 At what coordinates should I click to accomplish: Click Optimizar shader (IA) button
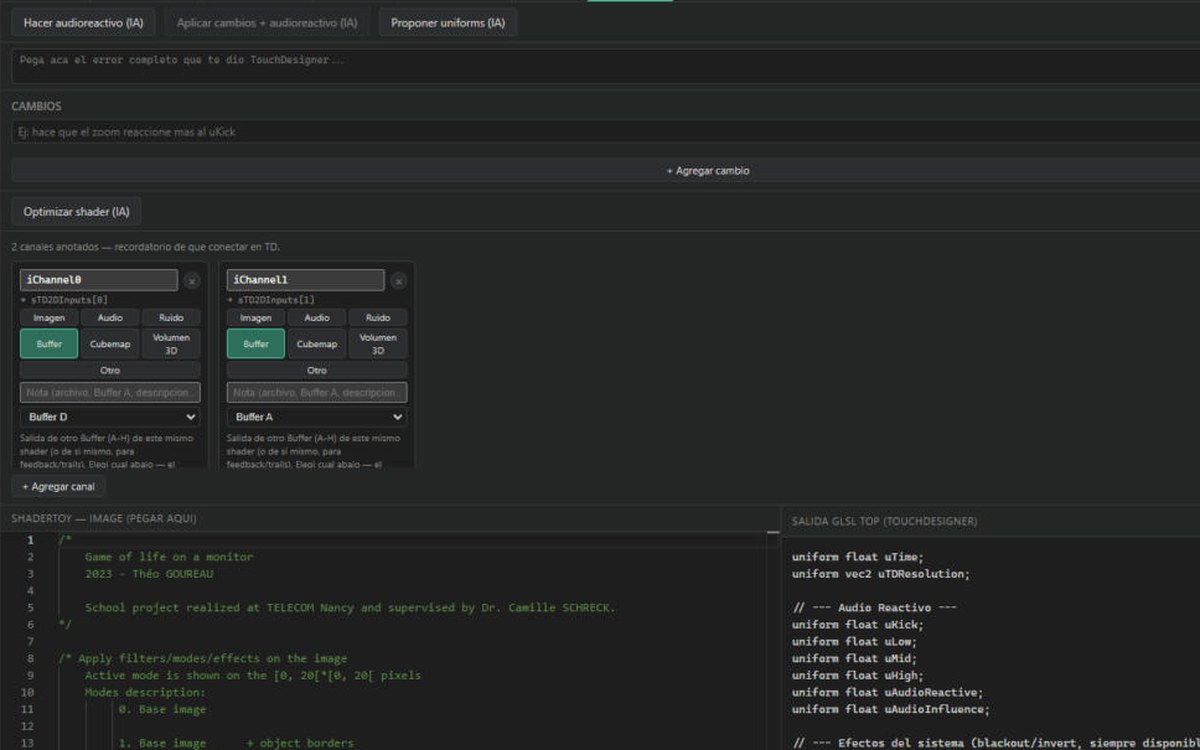76,212
